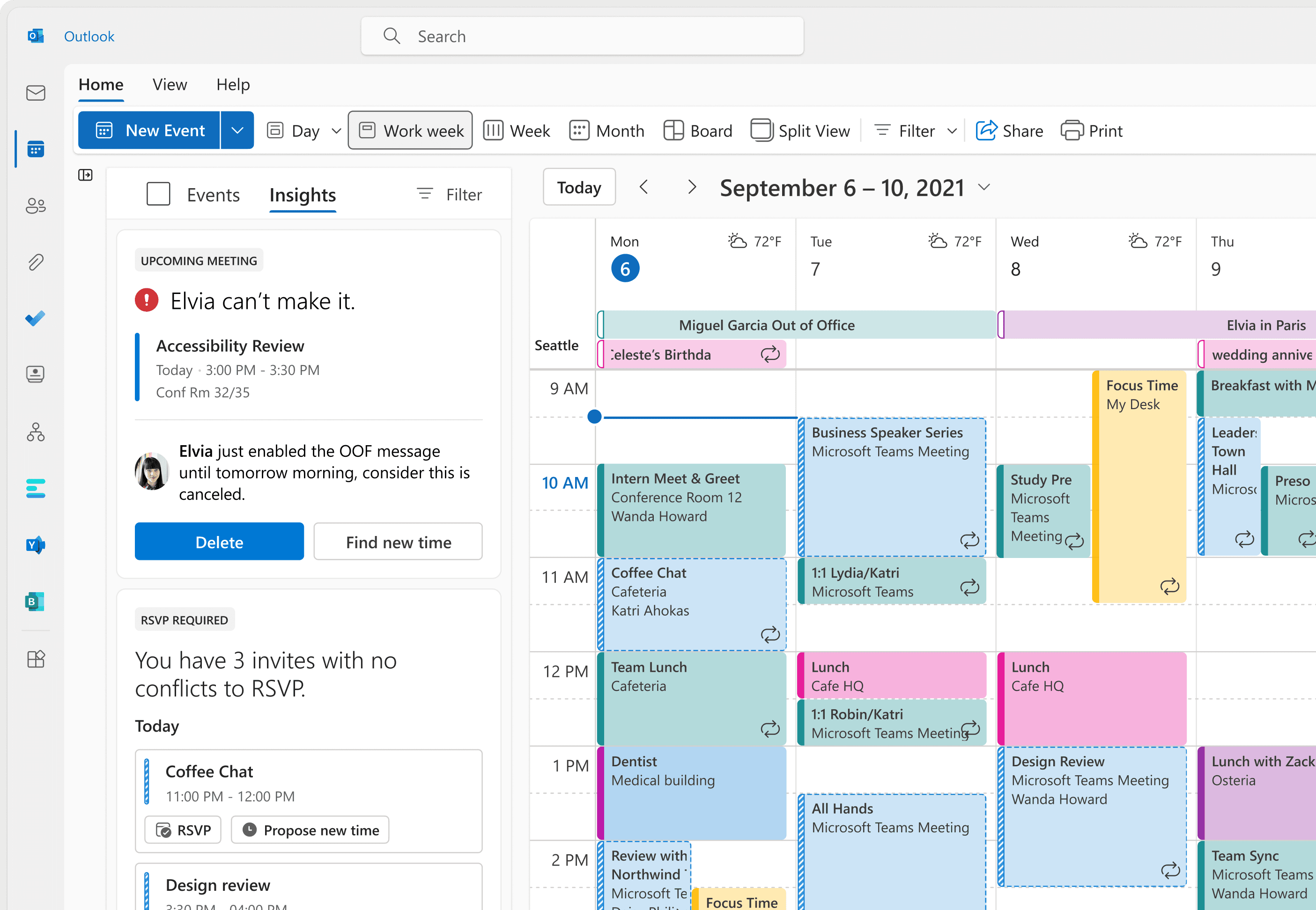Switch to Week view

pyautogui.click(x=517, y=131)
